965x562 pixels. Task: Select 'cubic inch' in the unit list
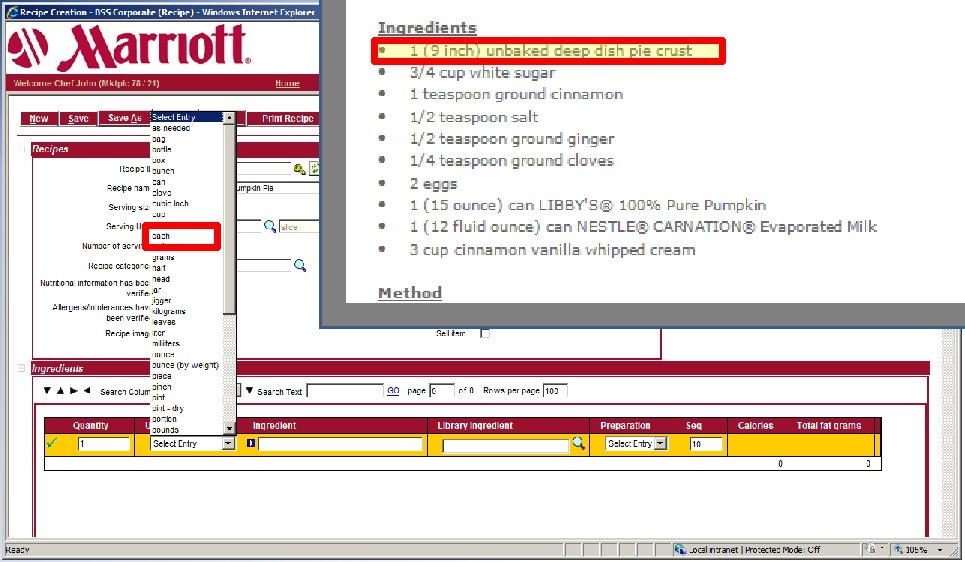170,203
